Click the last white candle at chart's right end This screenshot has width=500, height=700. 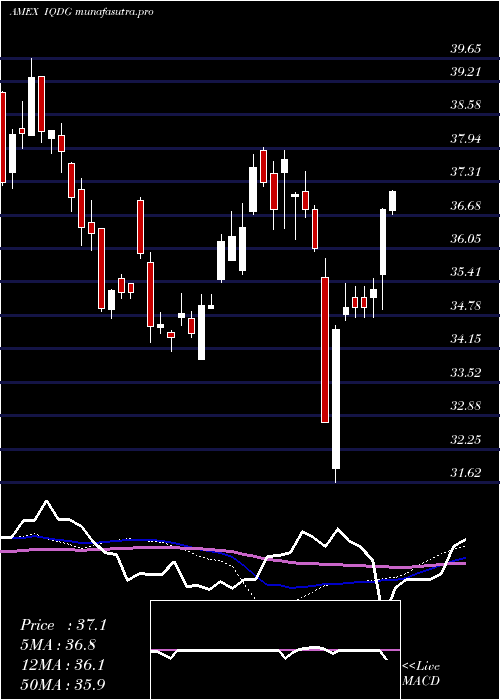[393, 201]
